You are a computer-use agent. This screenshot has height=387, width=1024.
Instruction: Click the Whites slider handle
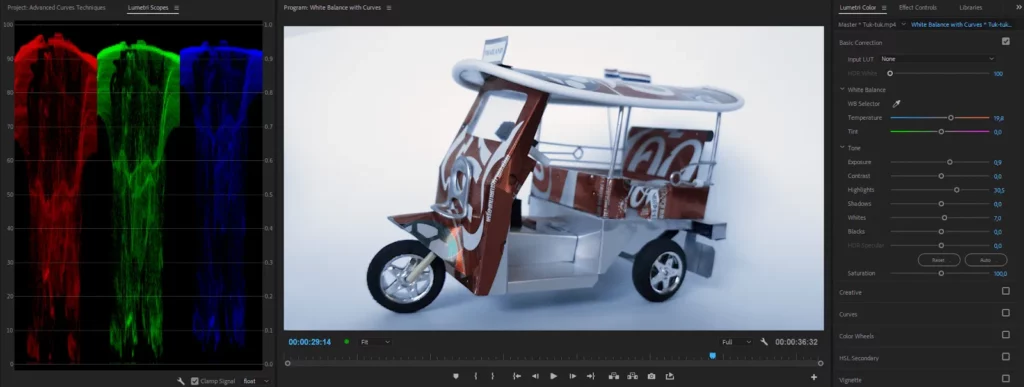(x=944, y=217)
